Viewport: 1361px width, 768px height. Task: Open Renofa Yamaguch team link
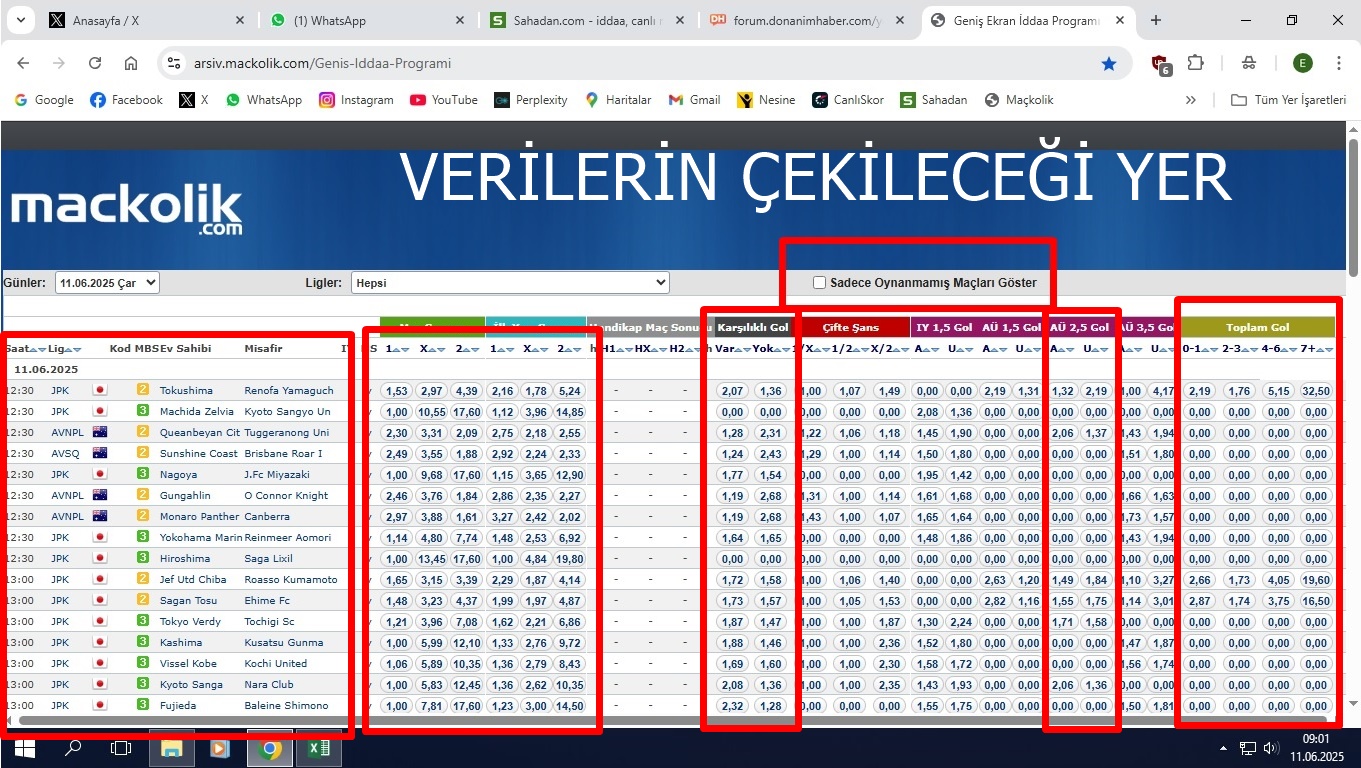pos(289,391)
